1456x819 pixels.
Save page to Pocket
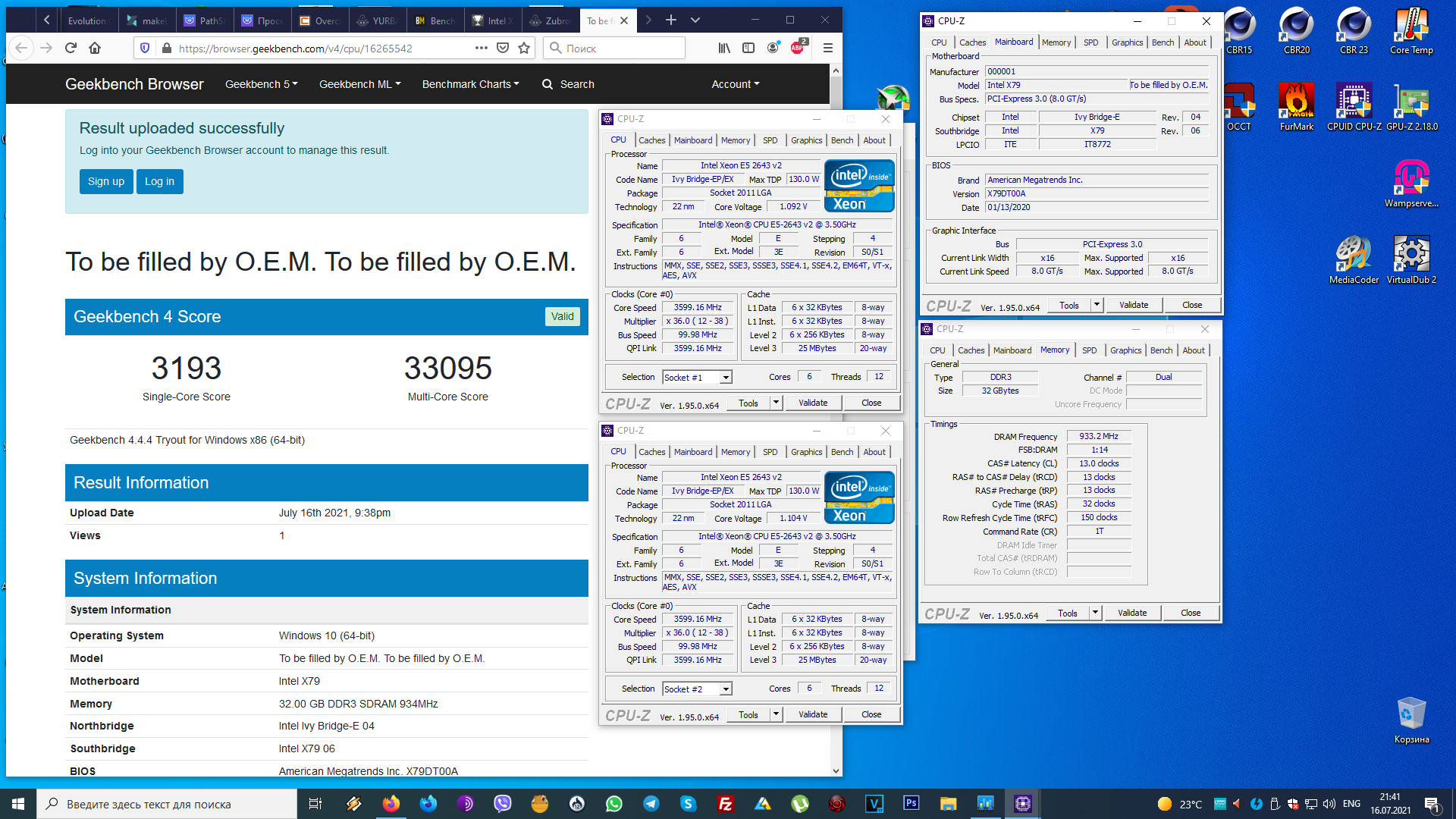(503, 48)
